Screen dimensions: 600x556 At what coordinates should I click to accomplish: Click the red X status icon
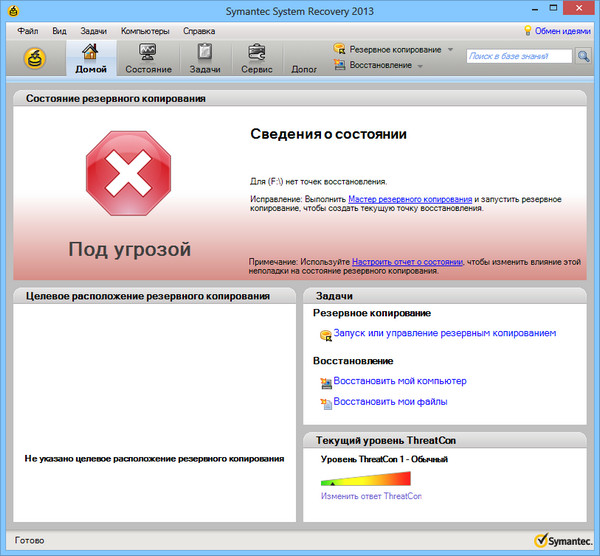pyautogui.click(x=128, y=173)
